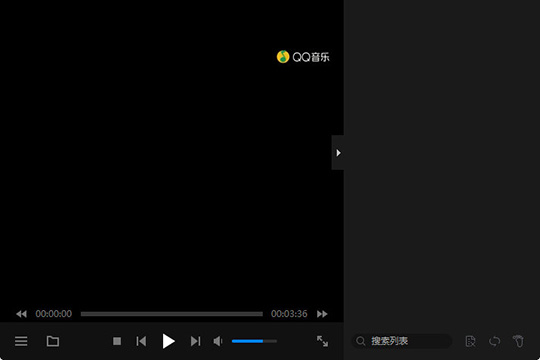Open the main hamburger menu
This screenshot has height=360, width=540.
[x=21, y=341]
